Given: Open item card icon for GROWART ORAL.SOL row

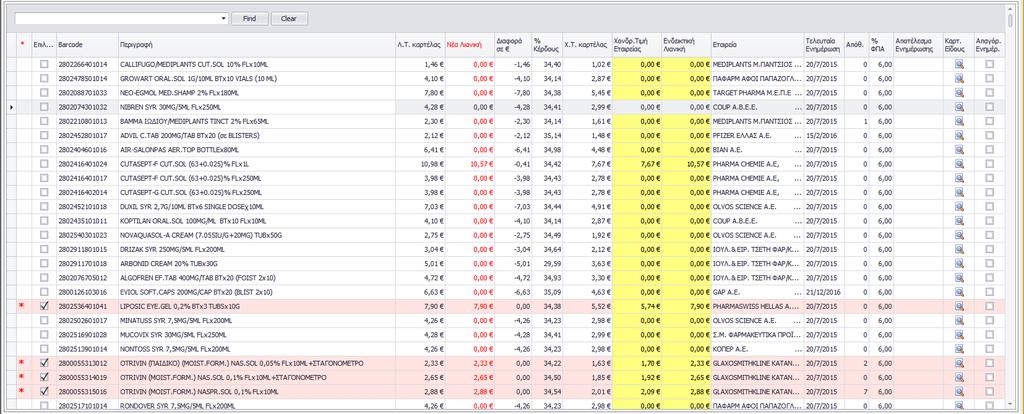Looking at the screenshot, I should coord(959,78).
